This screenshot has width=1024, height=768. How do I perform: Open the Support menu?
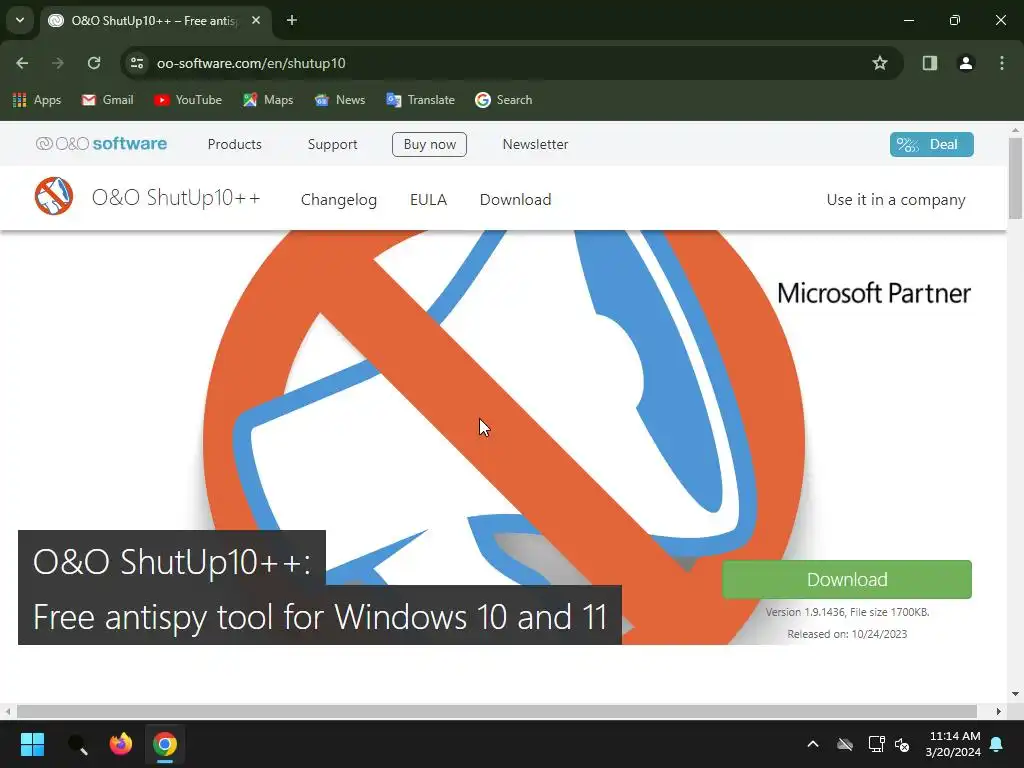pos(332,144)
